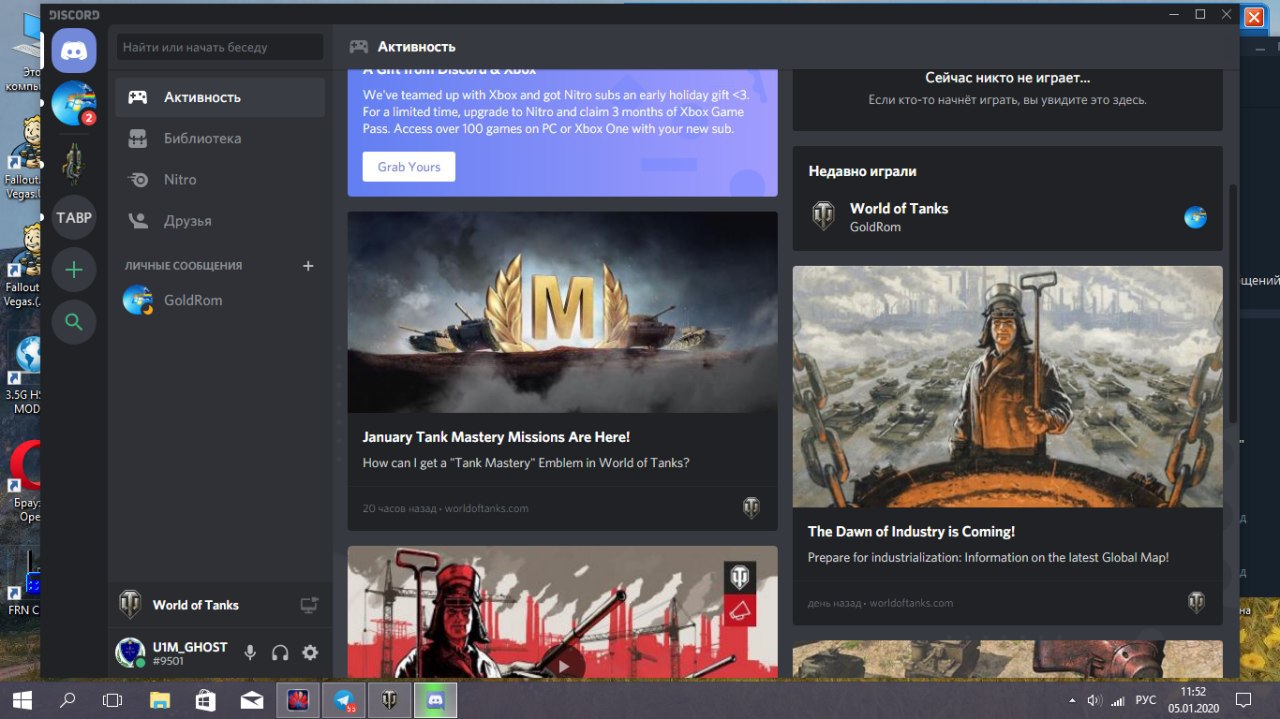Viewport: 1280px width, 719px height.
Task: Open Nitro section
Action: click(220, 180)
